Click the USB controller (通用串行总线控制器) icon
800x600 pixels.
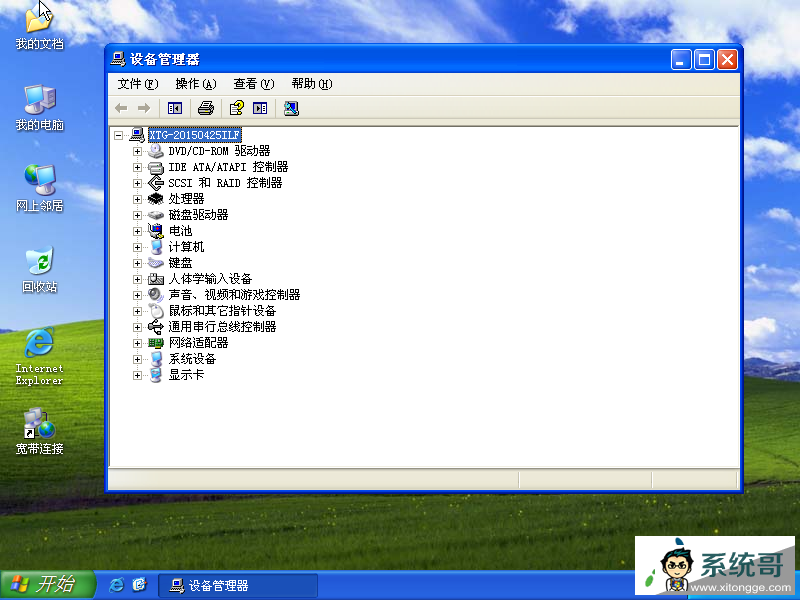tap(156, 327)
